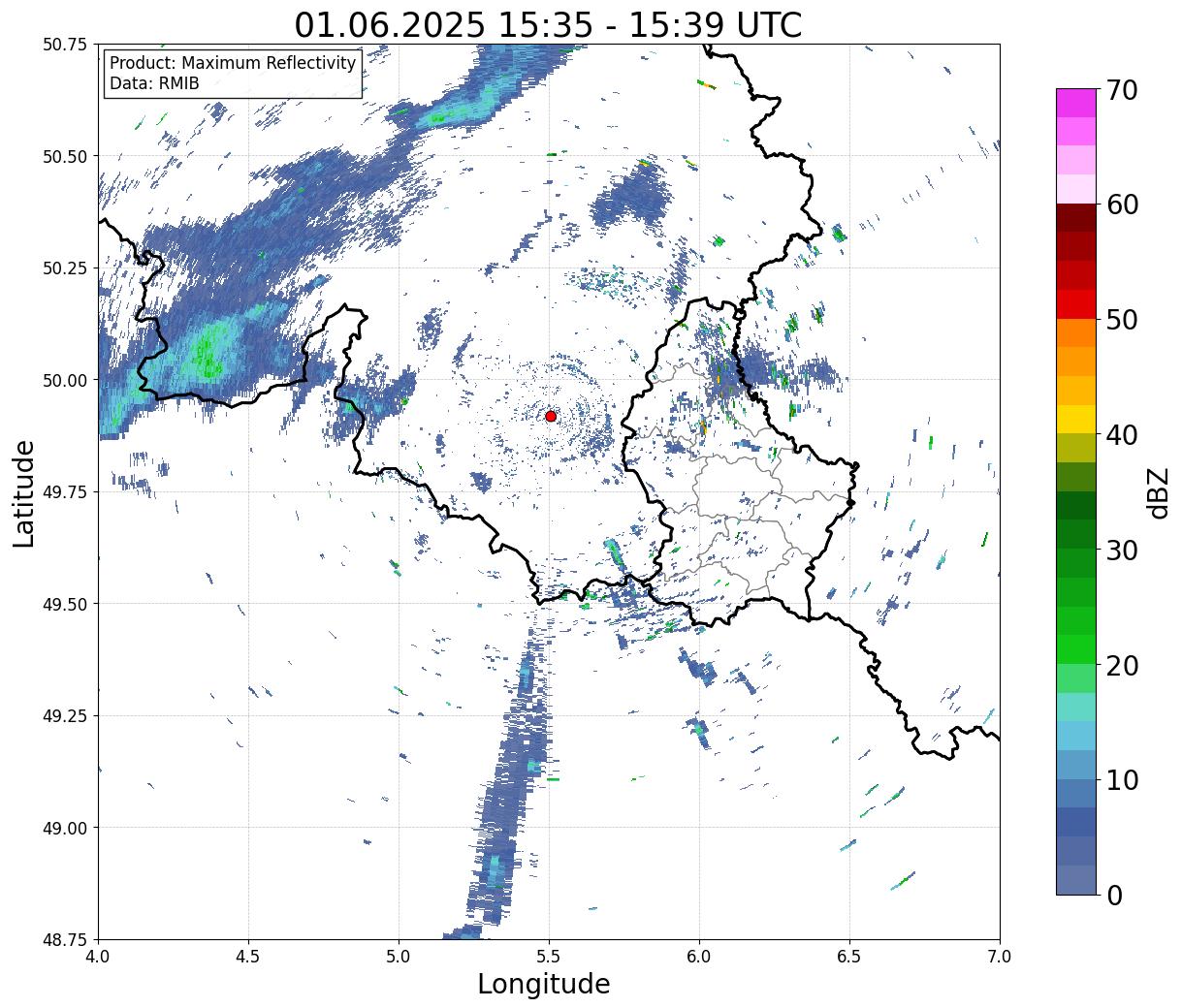Click the colorbar tick label 40
The image size is (1182, 1008).
pos(1121,434)
